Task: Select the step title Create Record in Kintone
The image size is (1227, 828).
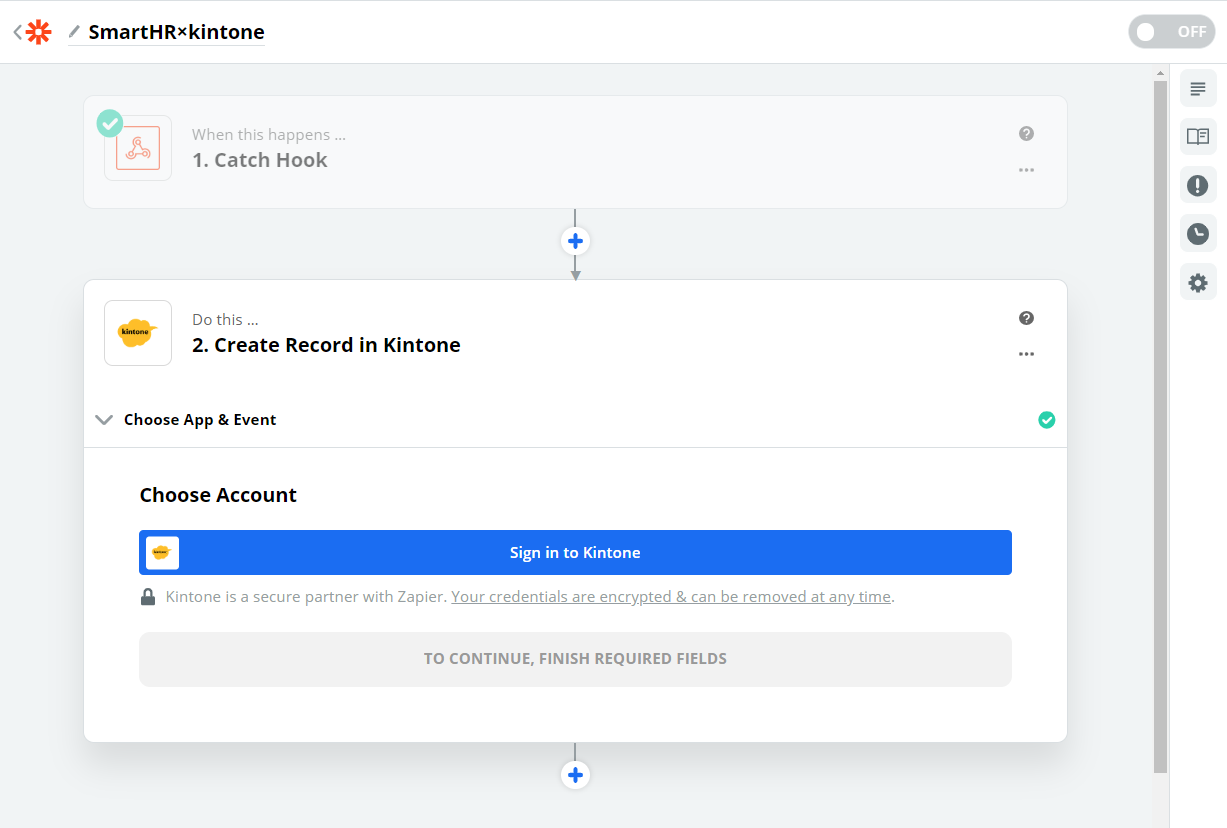Action: [326, 345]
